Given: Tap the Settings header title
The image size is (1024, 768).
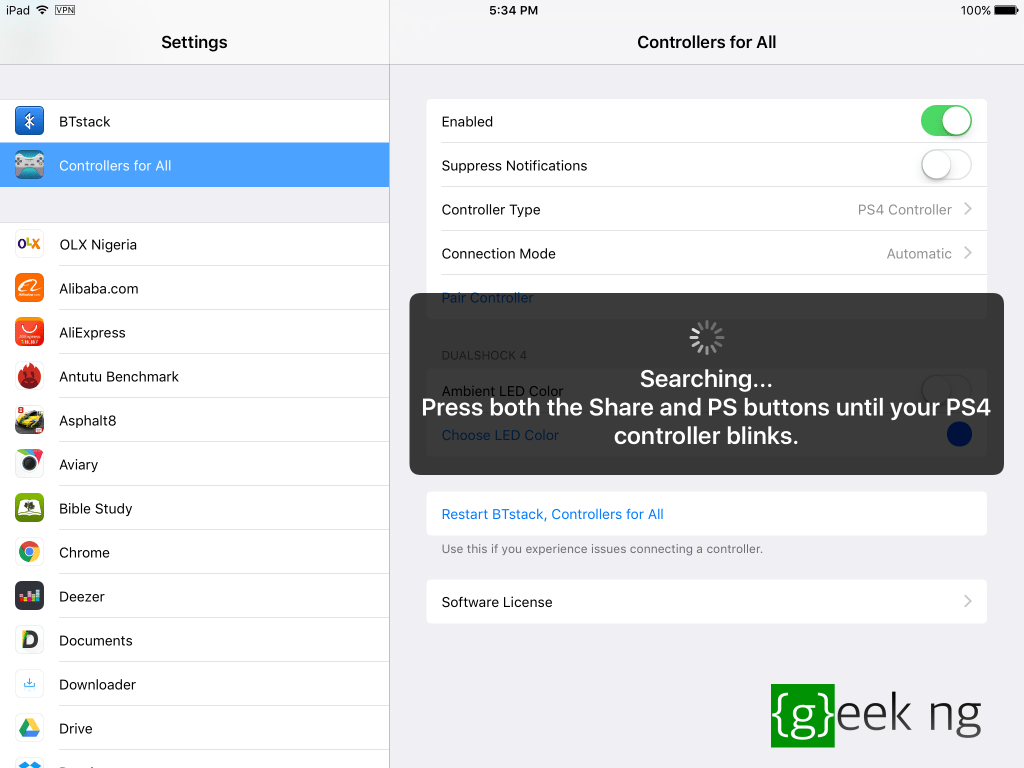Looking at the screenshot, I should 194,42.
